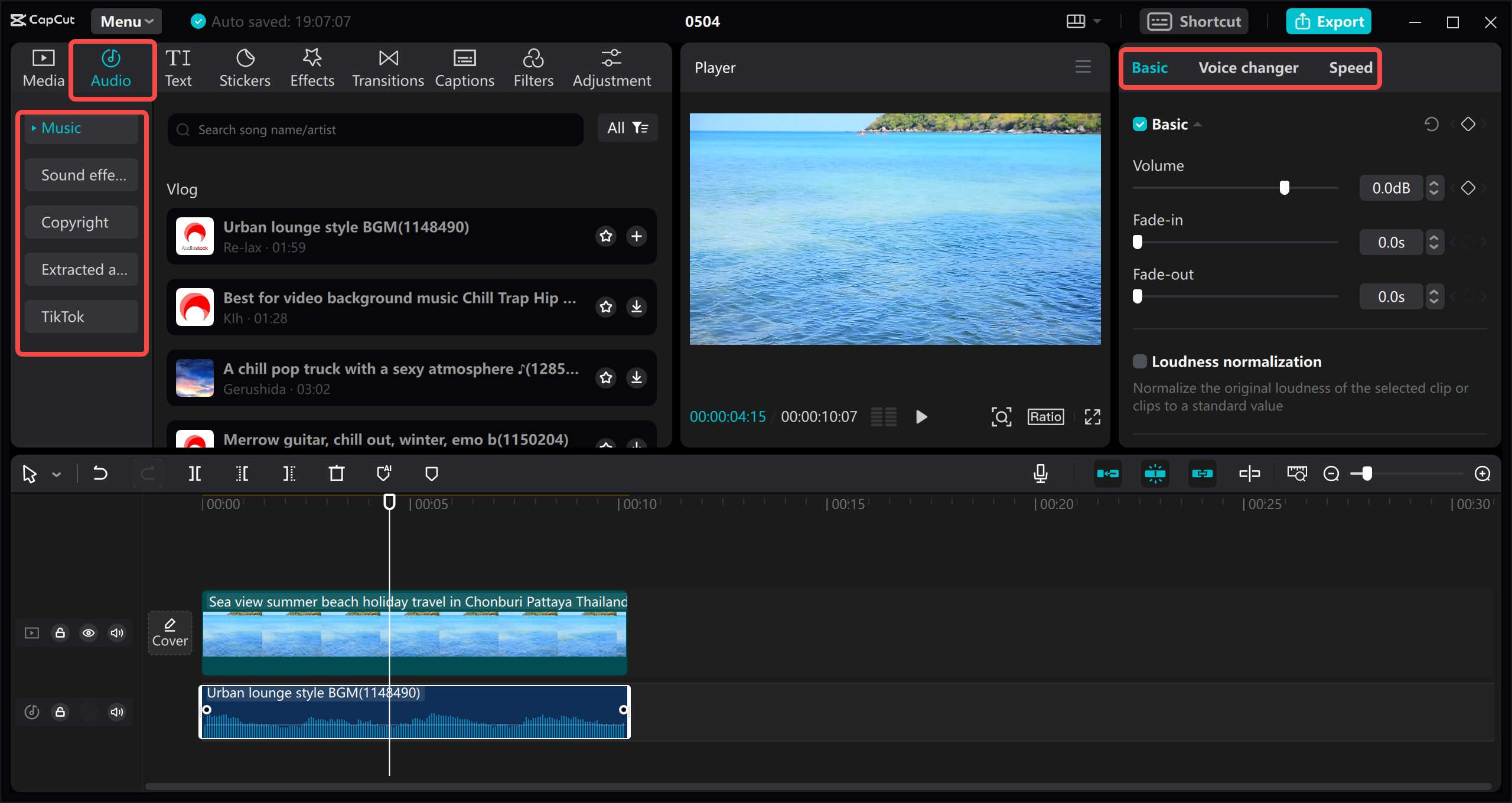Play the video in the Player
The height and width of the screenshot is (803, 1512).
(921, 416)
